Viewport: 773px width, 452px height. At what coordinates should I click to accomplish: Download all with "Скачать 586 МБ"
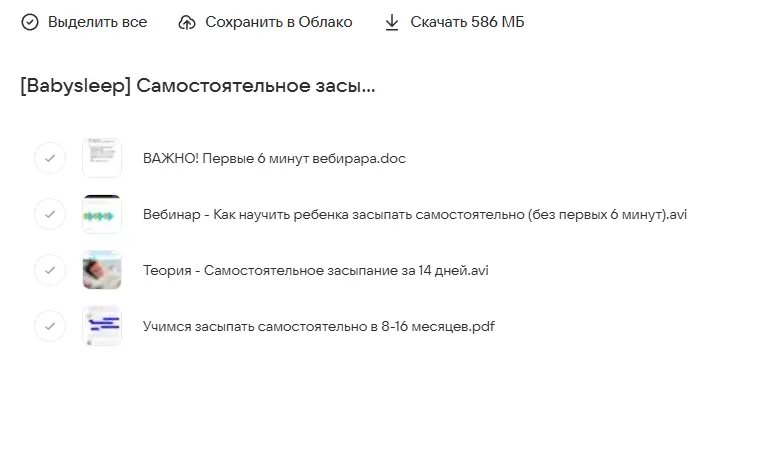(x=467, y=22)
